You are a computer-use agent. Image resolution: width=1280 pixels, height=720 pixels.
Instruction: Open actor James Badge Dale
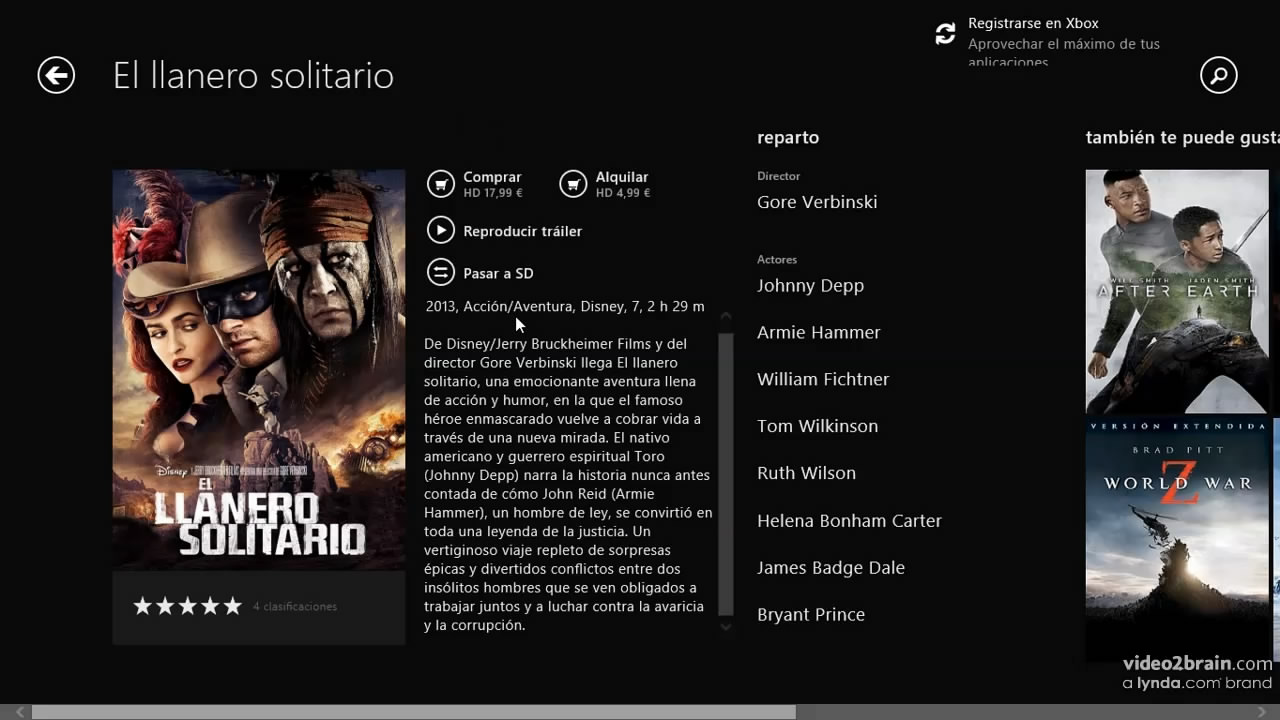(x=831, y=568)
